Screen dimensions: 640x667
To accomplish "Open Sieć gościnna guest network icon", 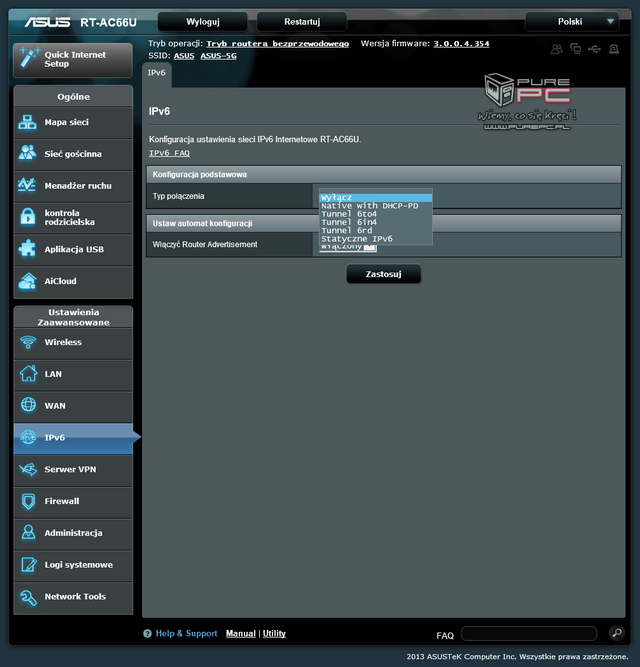I will pos(28,154).
